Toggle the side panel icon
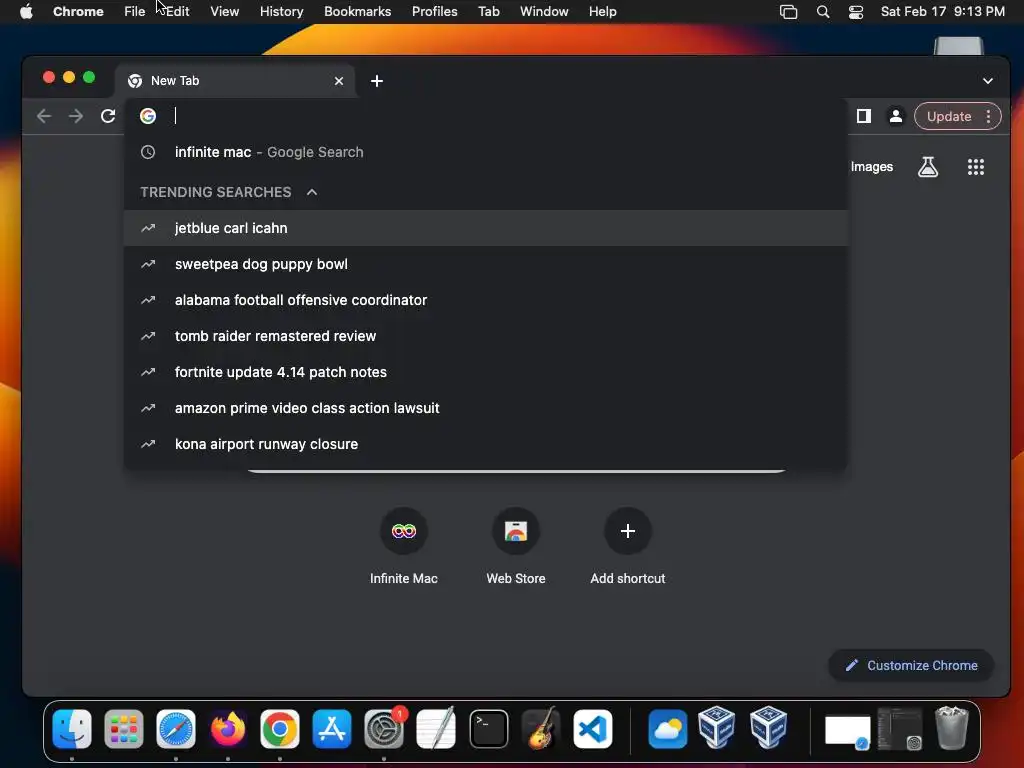1024x768 pixels. tap(863, 116)
